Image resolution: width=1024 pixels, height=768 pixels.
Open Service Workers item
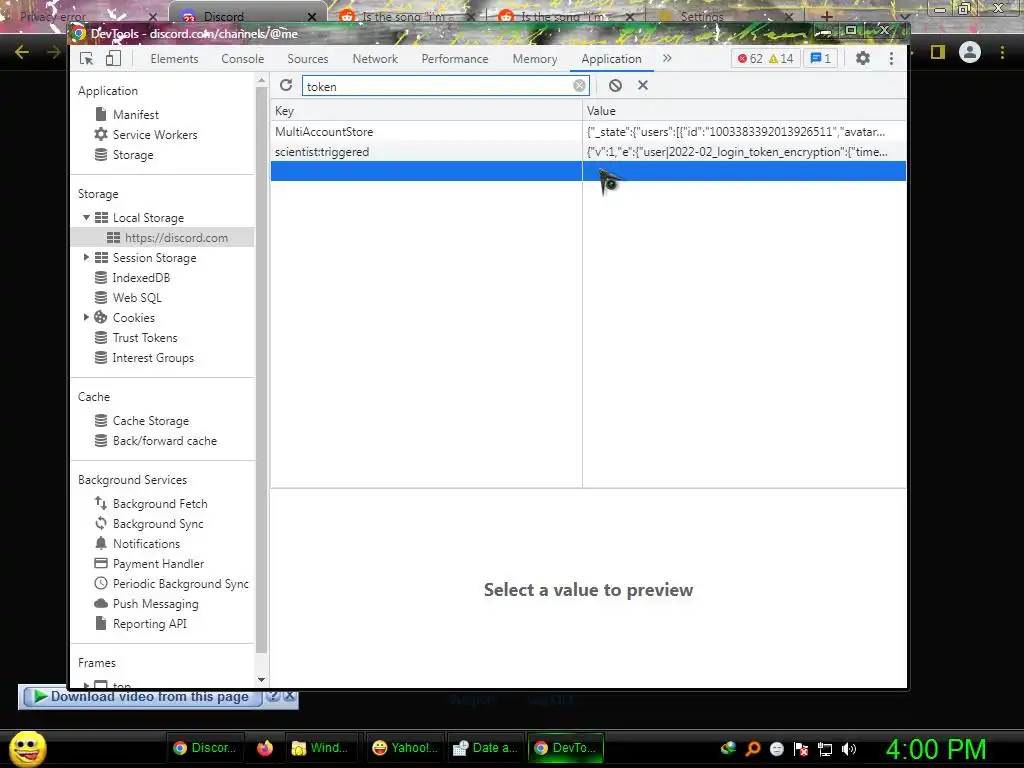(155, 135)
